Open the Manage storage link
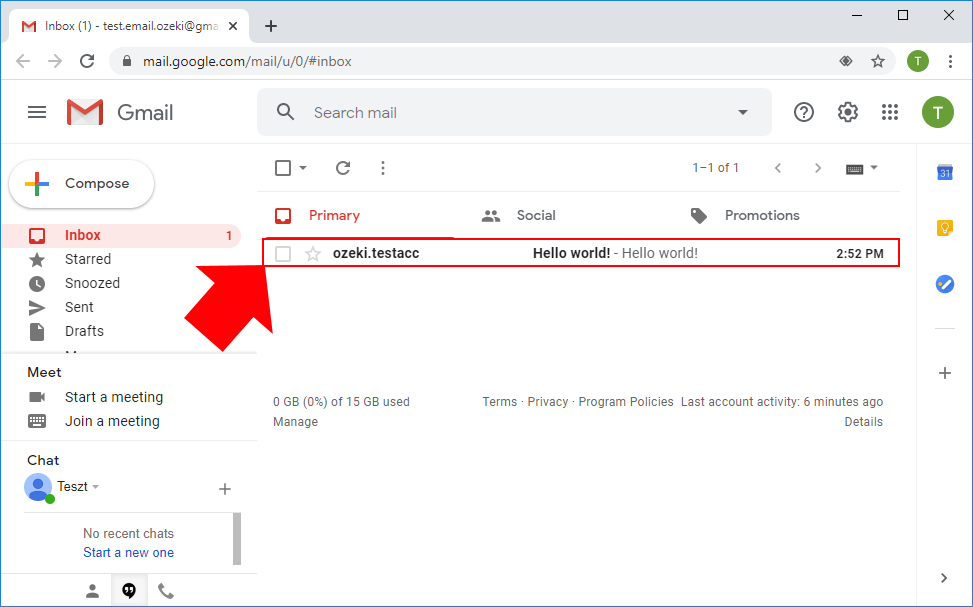973x607 pixels. tap(295, 422)
